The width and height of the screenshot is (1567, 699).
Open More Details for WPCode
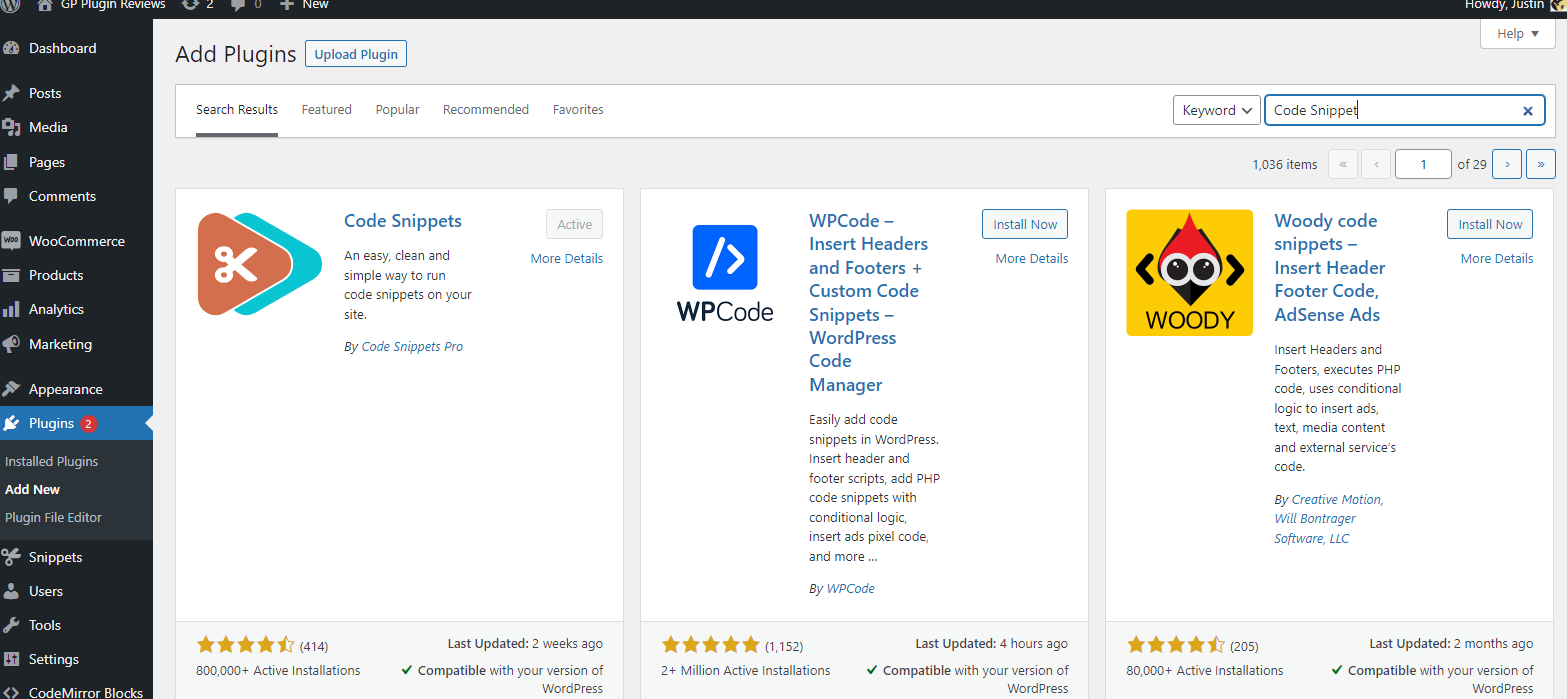[1032, 258]
